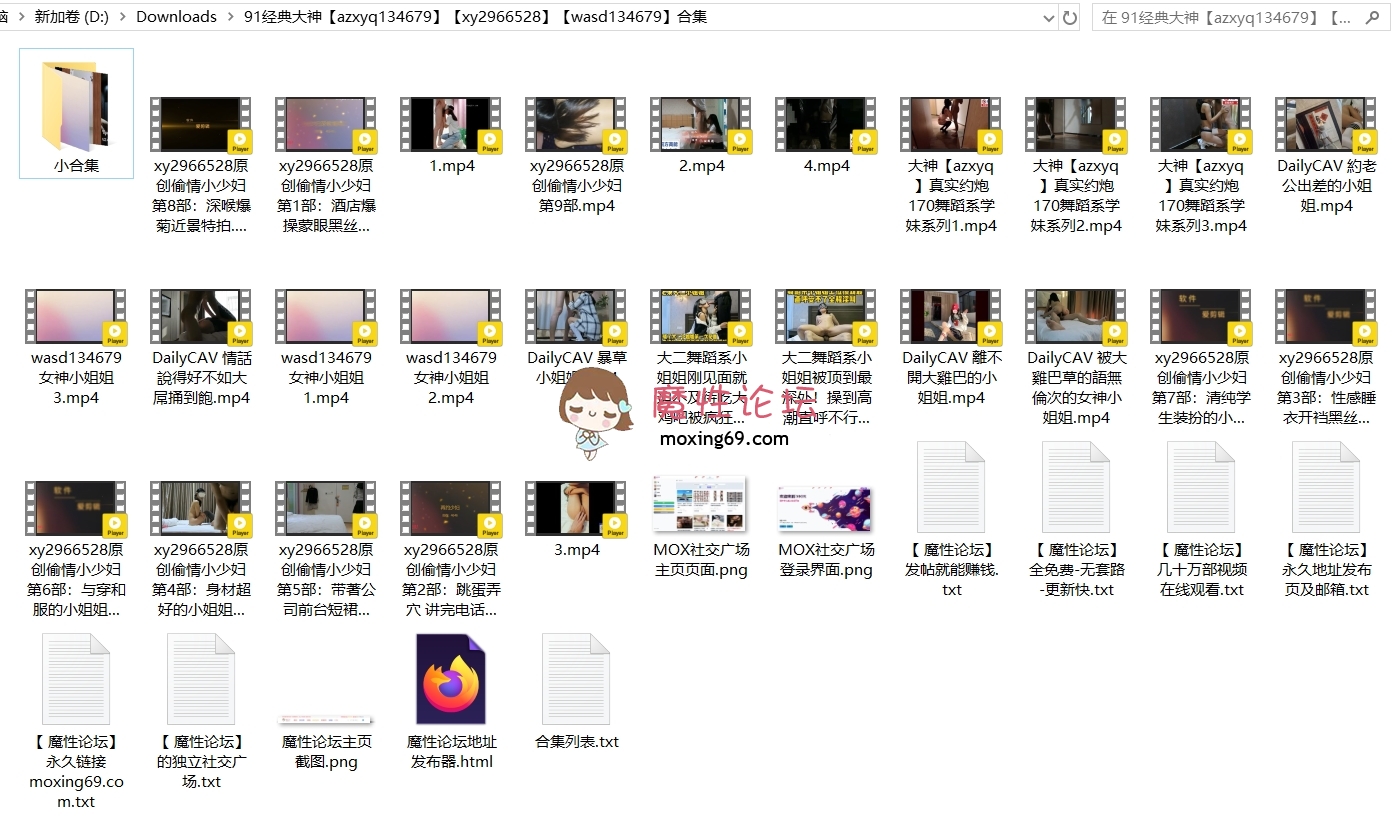
Task: Select 大神 170舞蹈系学妹系列2.mp4 file
Action: (1076, 125)
